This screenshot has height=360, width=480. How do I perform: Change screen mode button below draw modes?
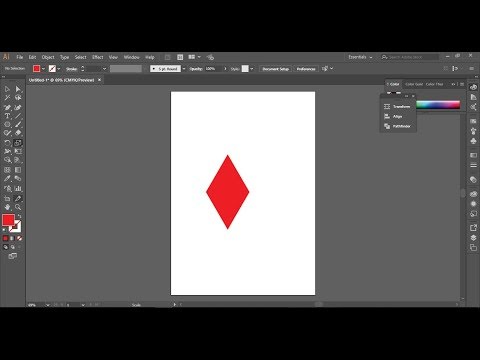[12, 256]
